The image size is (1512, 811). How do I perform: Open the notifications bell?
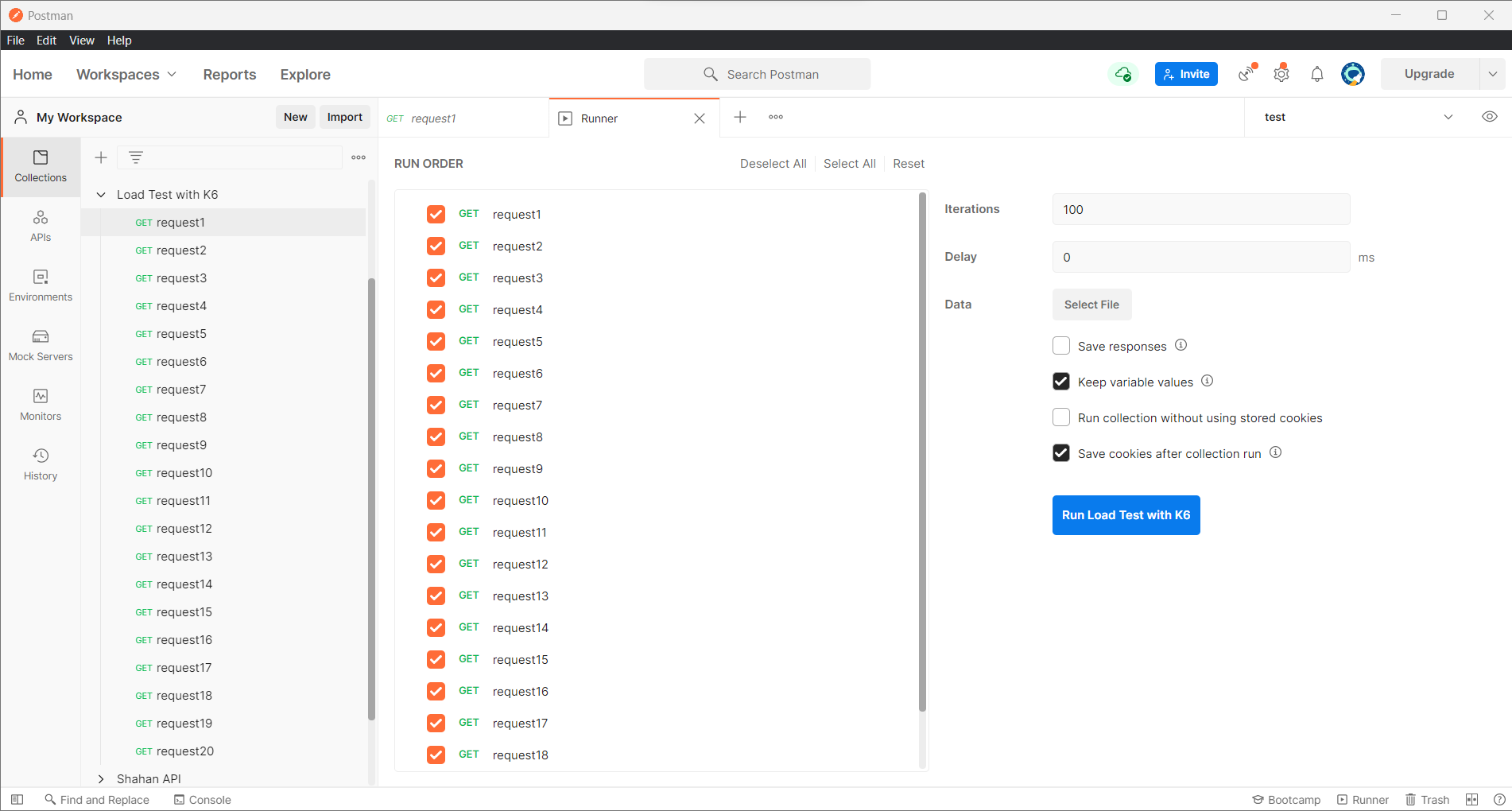(x=1316, y=74)
